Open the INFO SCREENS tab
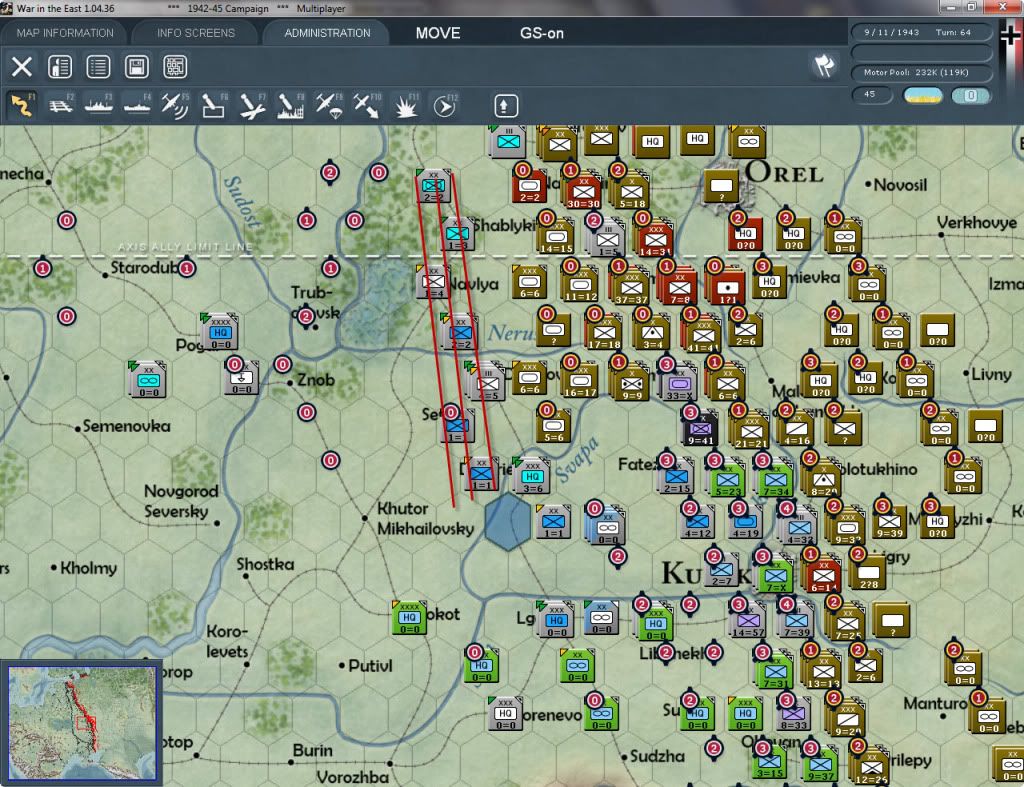1024x787 pixels. pyautogui.click(x=195, y=33)
